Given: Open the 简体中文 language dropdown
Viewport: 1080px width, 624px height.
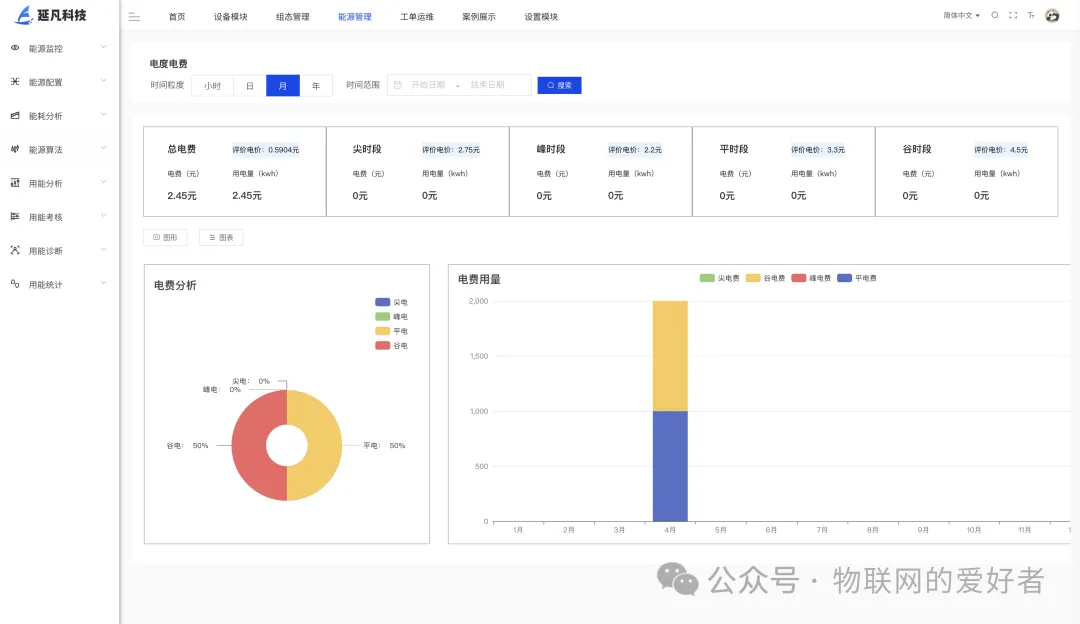Looking at the screenshot, I should (961, 15).
